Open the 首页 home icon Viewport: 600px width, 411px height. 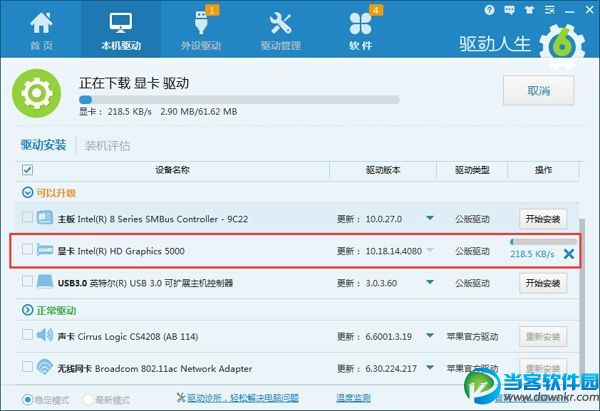41,30
